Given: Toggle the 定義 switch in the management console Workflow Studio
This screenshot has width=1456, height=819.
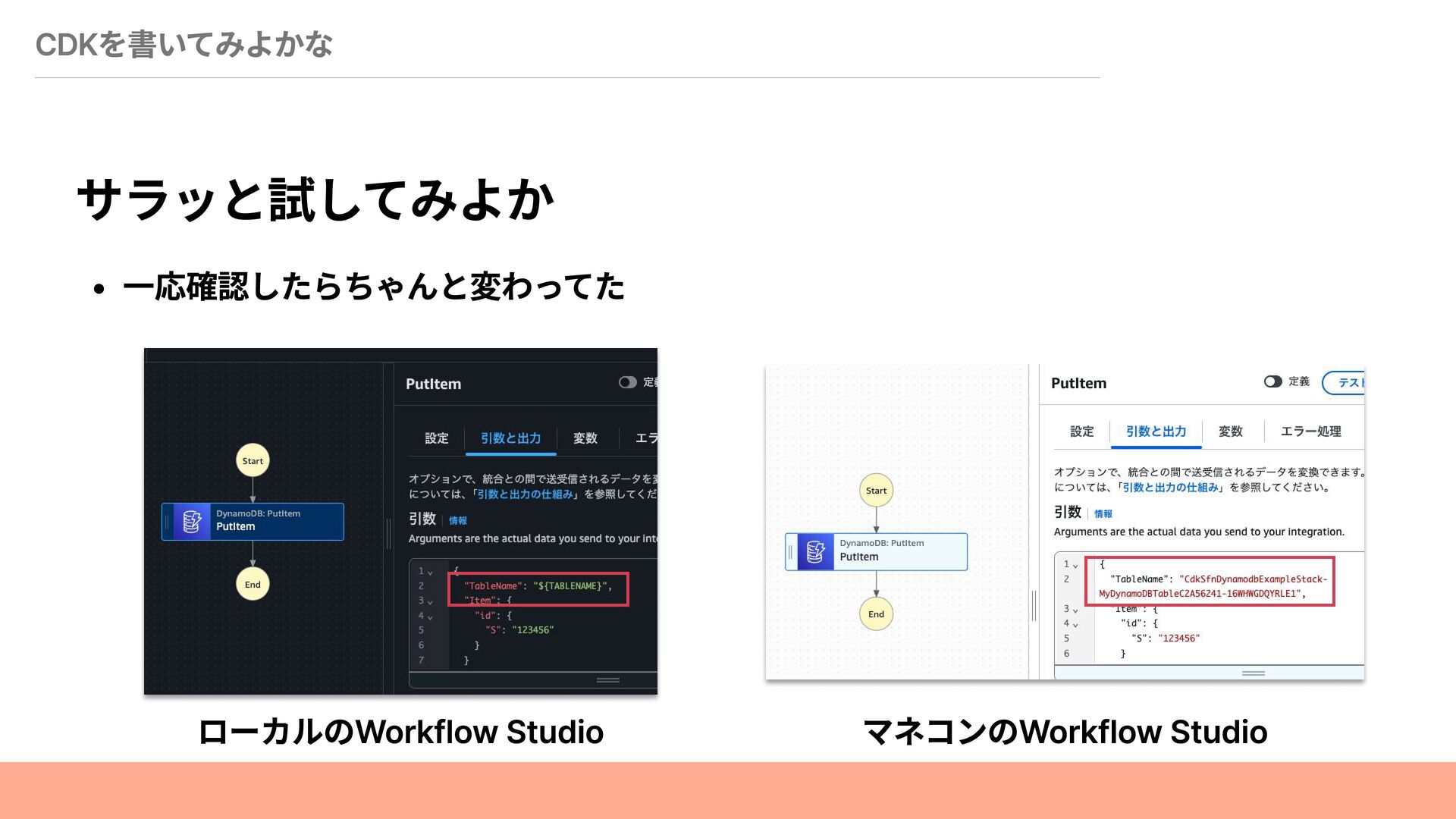Looking at the screenshot, I should tap(1272, 381).
